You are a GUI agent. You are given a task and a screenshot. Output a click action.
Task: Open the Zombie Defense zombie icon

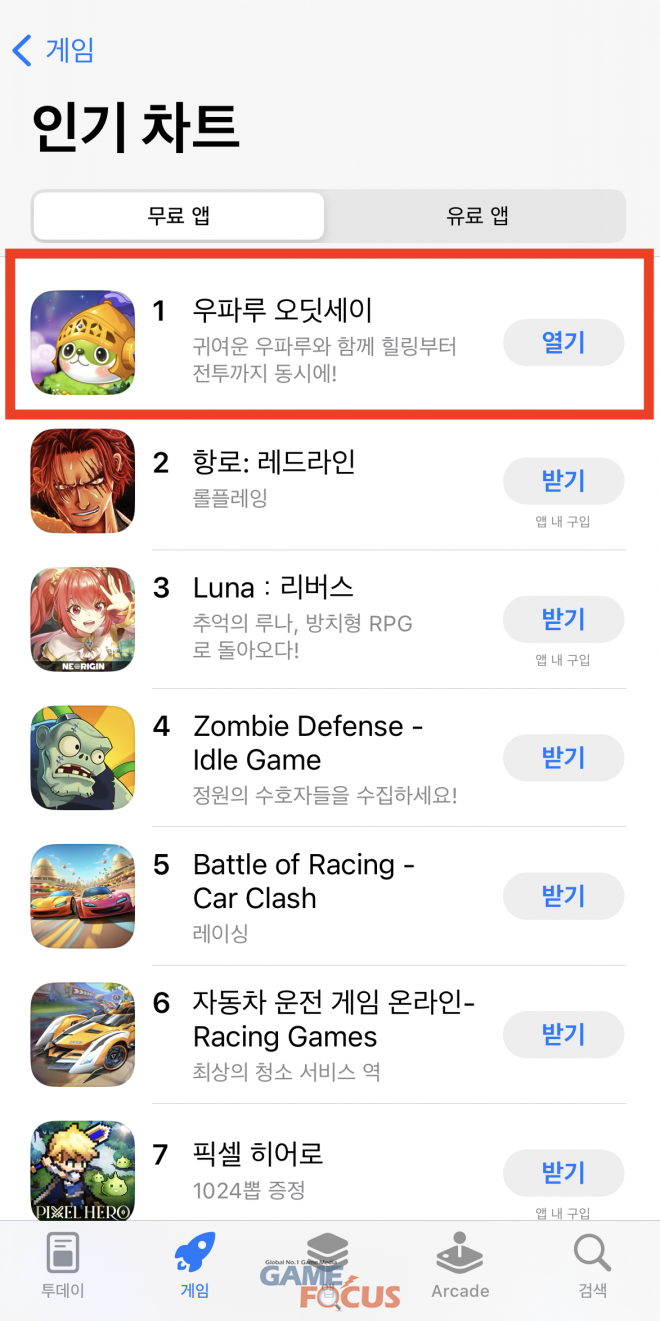point(83,758)
